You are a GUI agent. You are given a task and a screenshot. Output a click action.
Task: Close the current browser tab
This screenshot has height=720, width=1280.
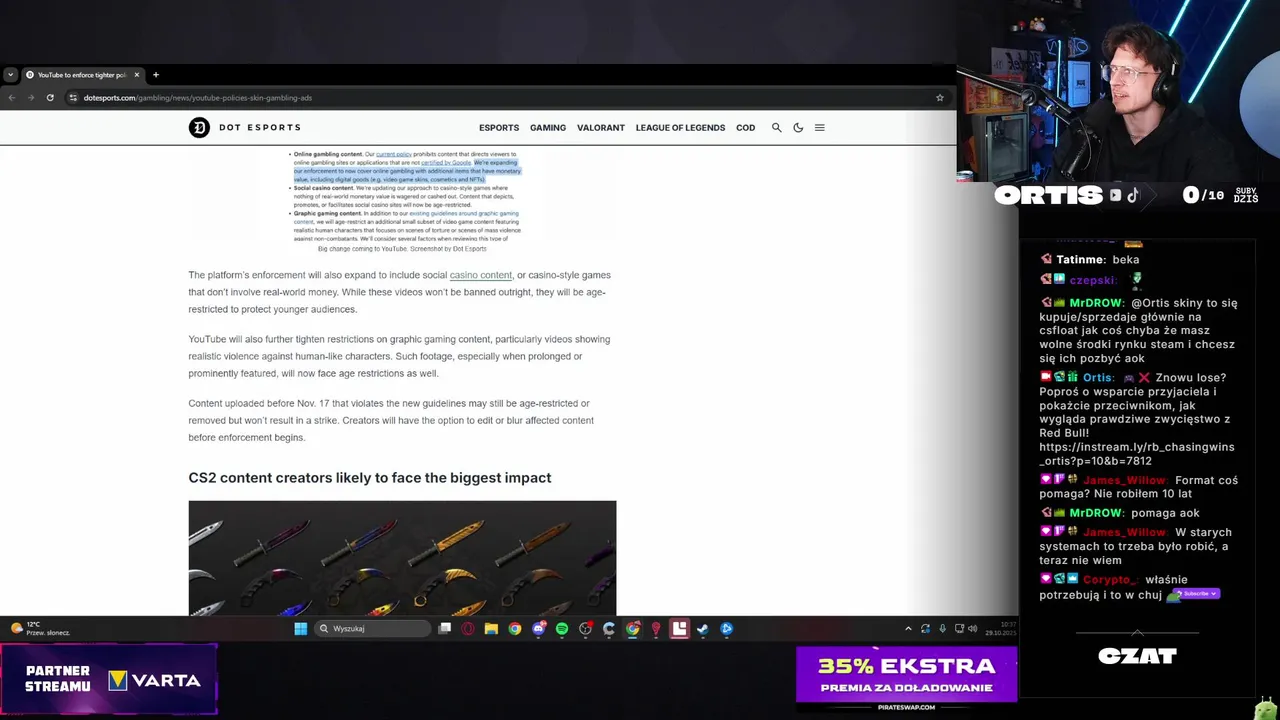tap(137, 75)
